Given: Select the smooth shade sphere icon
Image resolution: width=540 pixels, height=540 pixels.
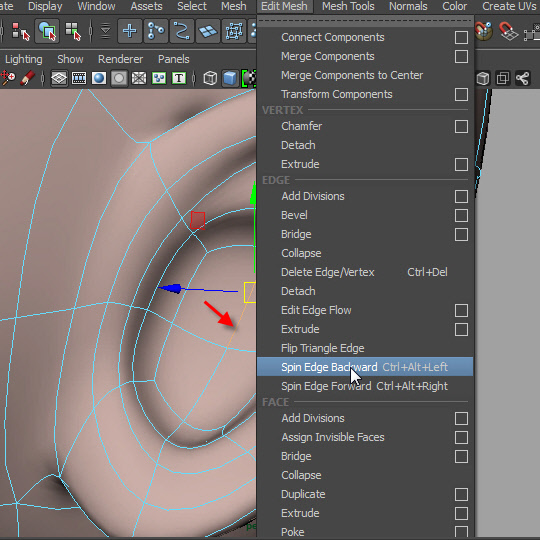Looking at the screenshot, I should [x=99, y=78].
